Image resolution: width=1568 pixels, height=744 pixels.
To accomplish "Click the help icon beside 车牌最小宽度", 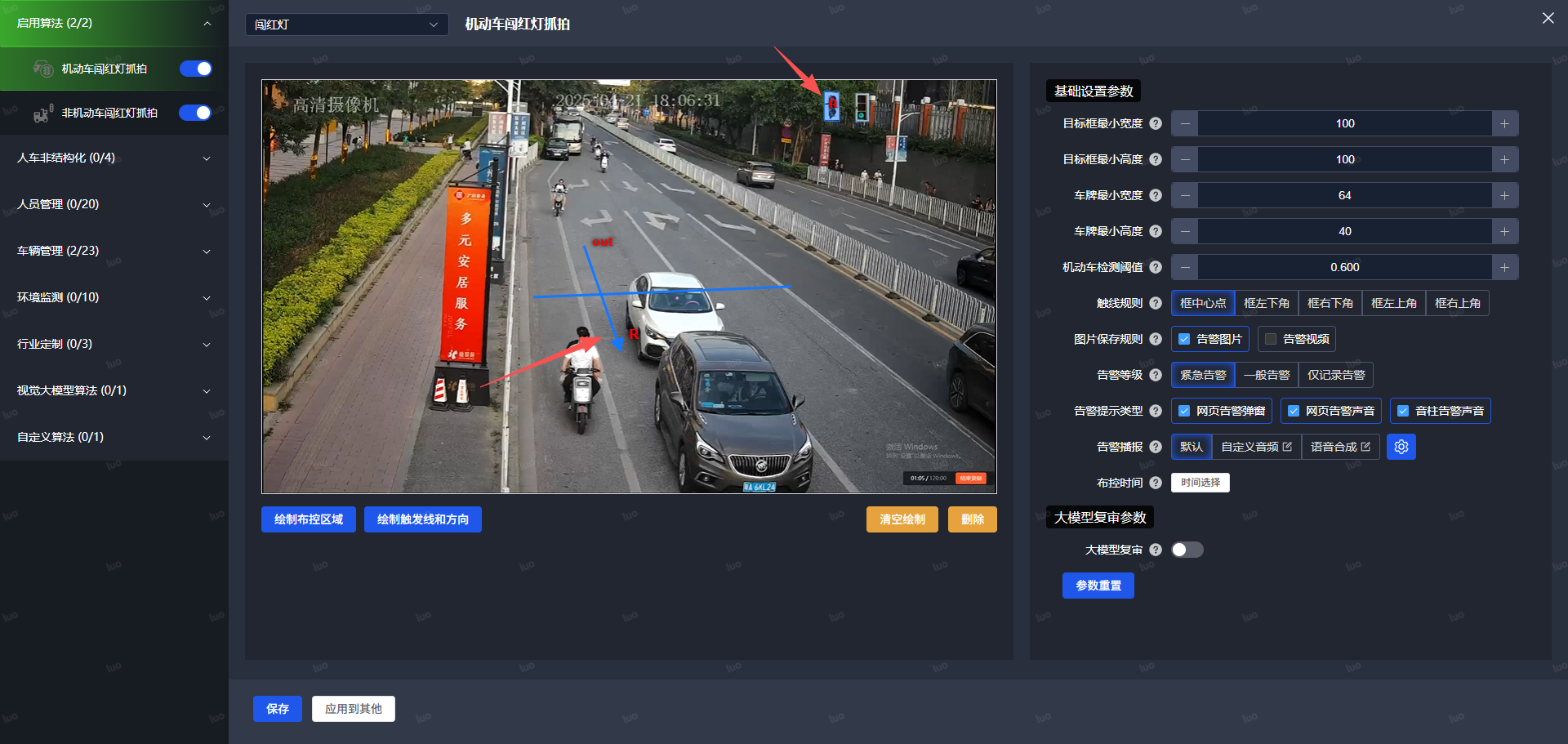I will (x=1156, y=195).
